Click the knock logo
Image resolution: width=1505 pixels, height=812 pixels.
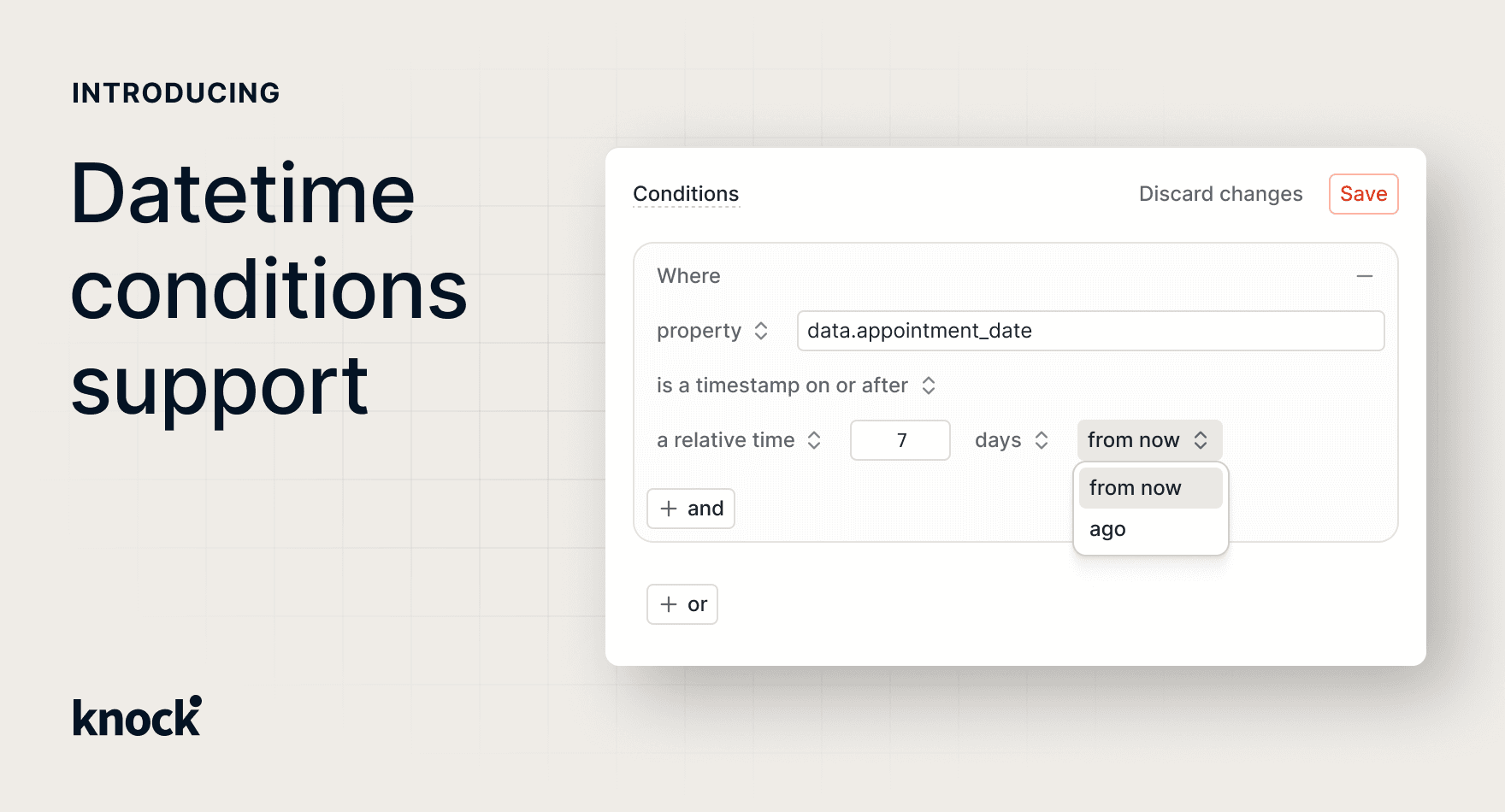click(x=137, y=716)
